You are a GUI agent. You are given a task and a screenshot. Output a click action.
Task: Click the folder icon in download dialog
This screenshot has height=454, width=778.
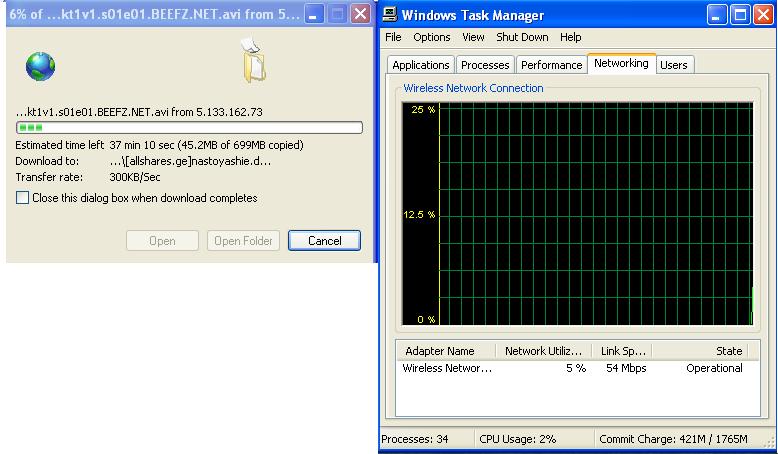(255, 60)
